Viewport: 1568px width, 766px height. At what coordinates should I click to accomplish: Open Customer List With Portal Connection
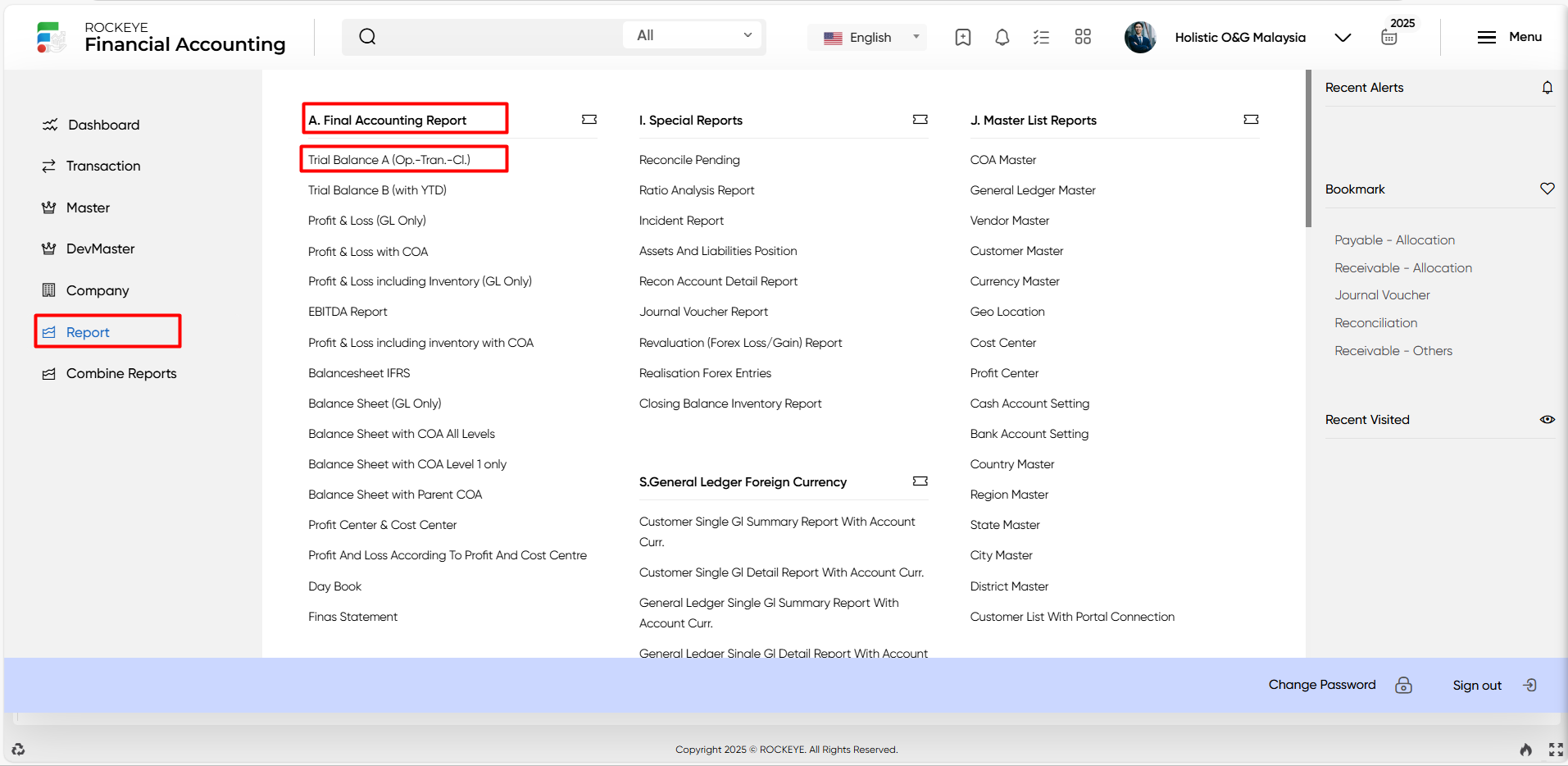click(1072, 617)
